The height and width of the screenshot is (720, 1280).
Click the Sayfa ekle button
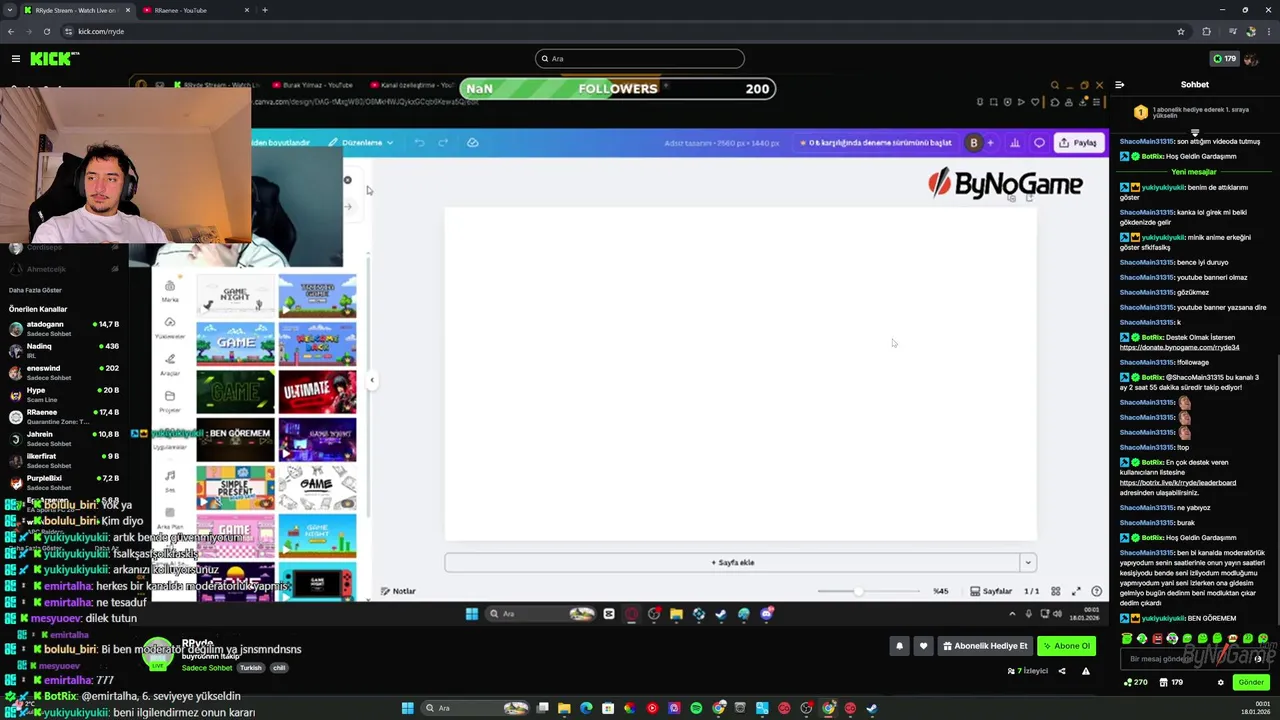coord(732,562)
